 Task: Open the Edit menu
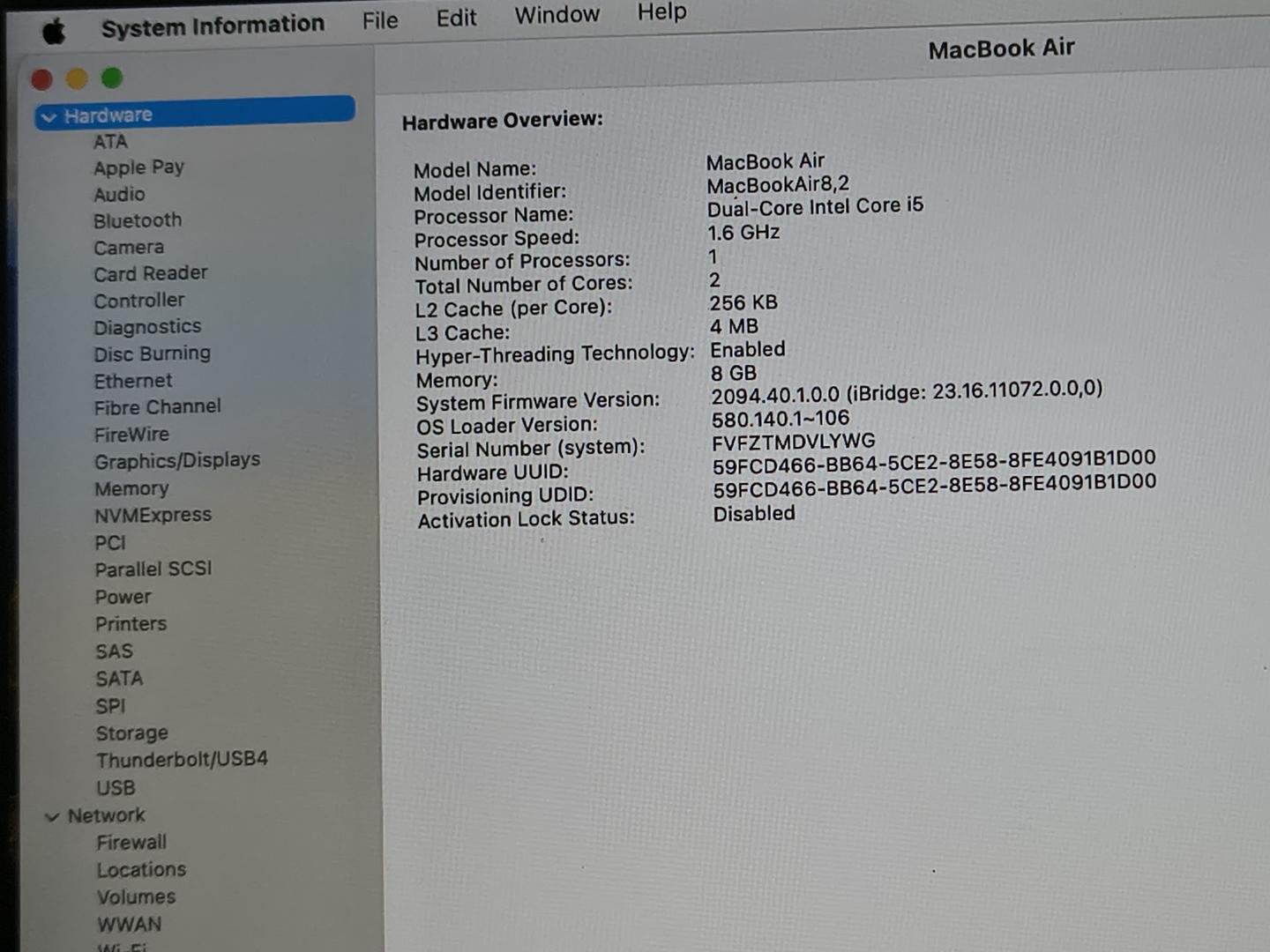coord(456,19)
